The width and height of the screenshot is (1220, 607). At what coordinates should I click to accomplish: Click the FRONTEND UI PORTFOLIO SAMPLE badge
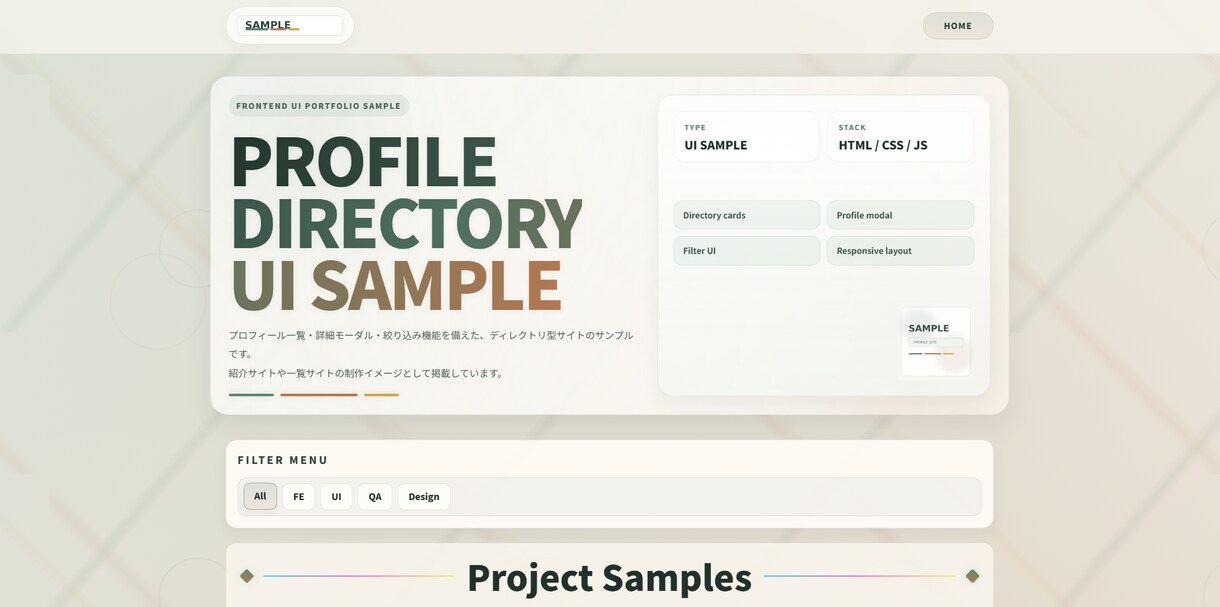(x=319, y=105)
